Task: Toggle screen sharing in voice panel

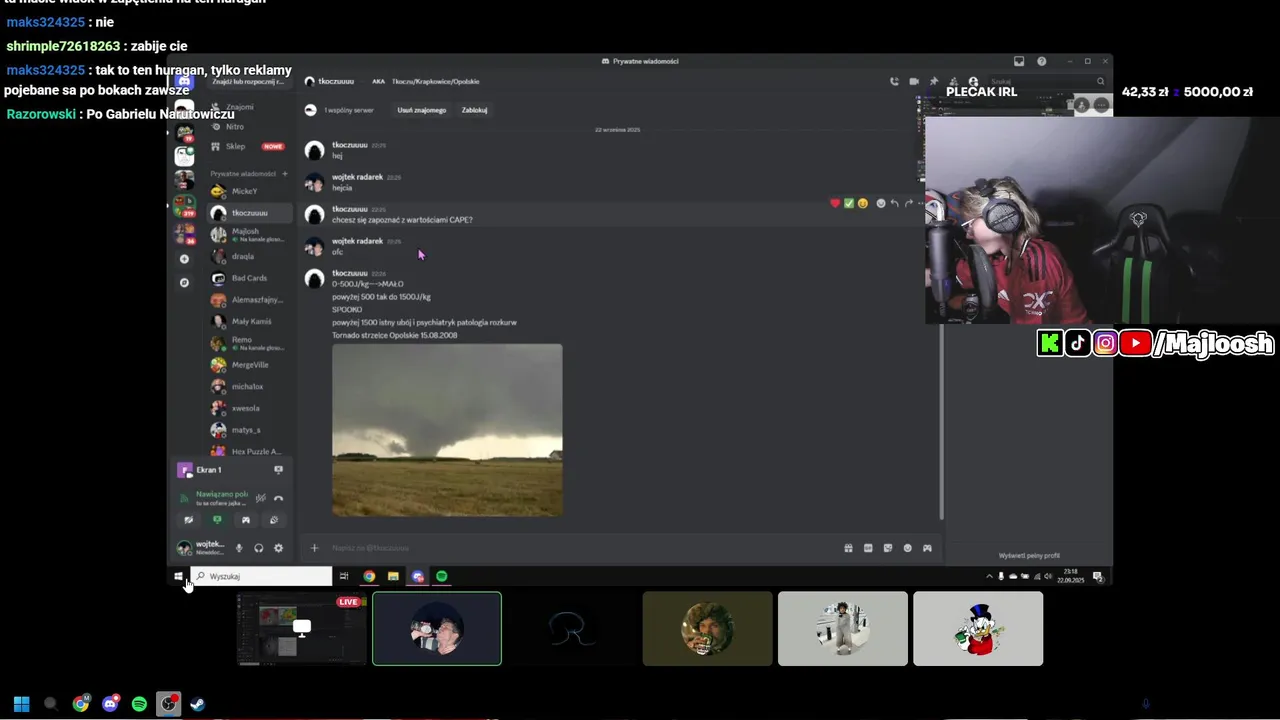Action: point(217,520)
